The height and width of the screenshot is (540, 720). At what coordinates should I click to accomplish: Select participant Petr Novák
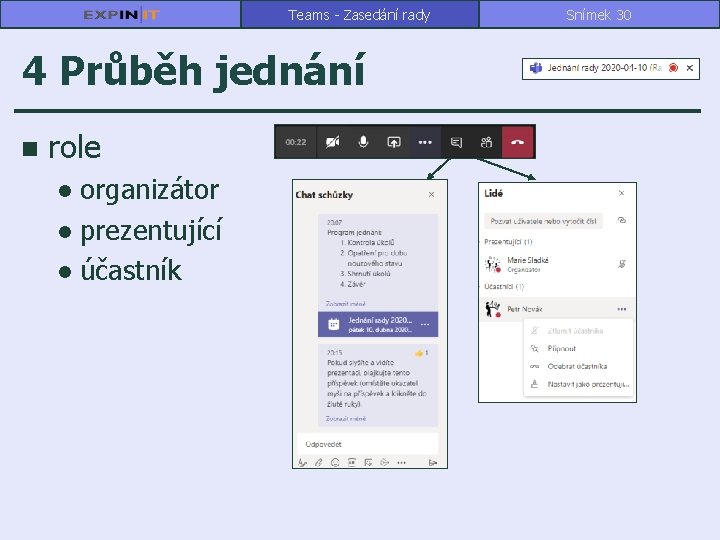click(x=557, y=309)
